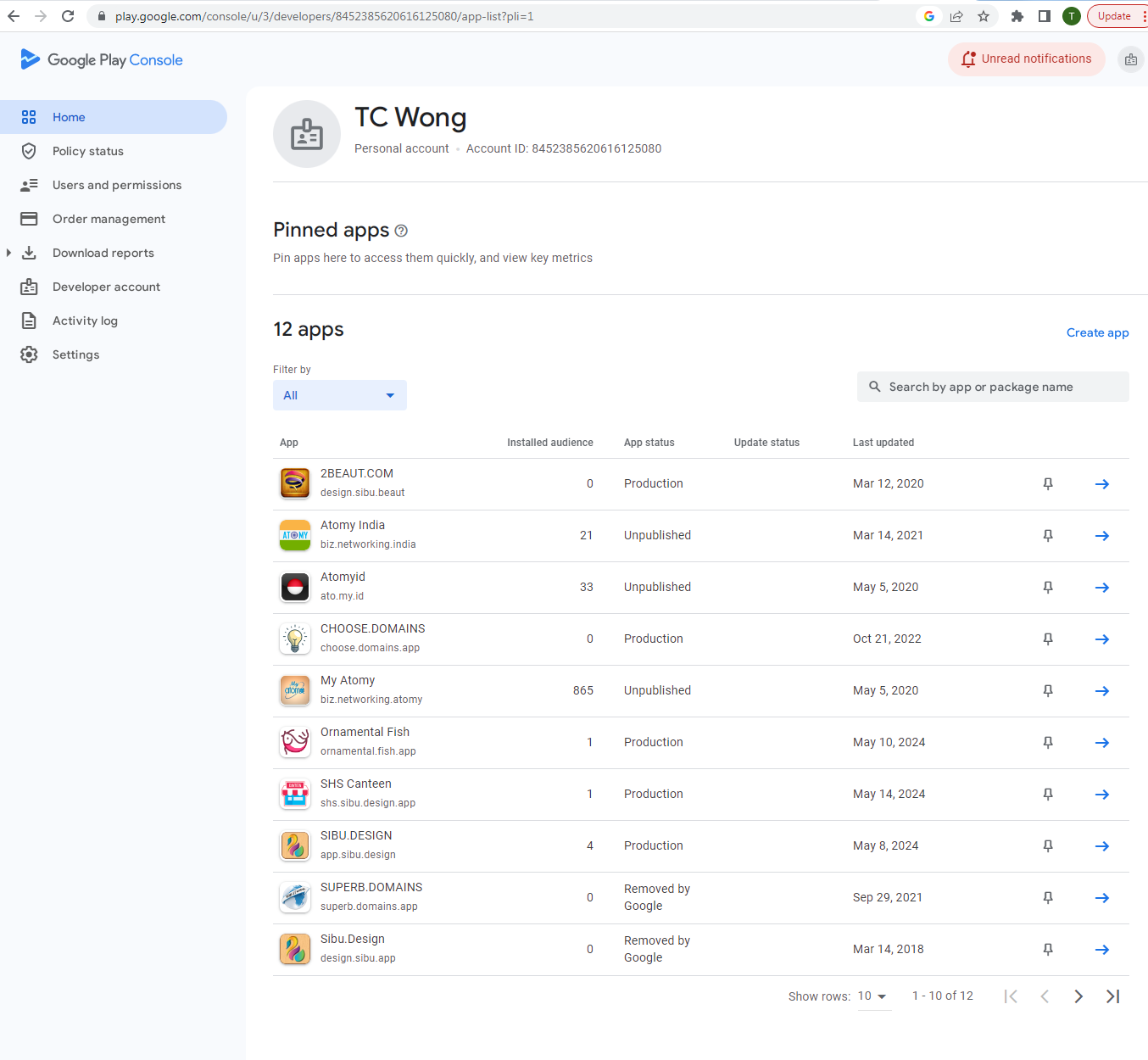Screen dimensions: 1148x1060
Task: Click the Atomyid app name
Action: click(343, 577)
